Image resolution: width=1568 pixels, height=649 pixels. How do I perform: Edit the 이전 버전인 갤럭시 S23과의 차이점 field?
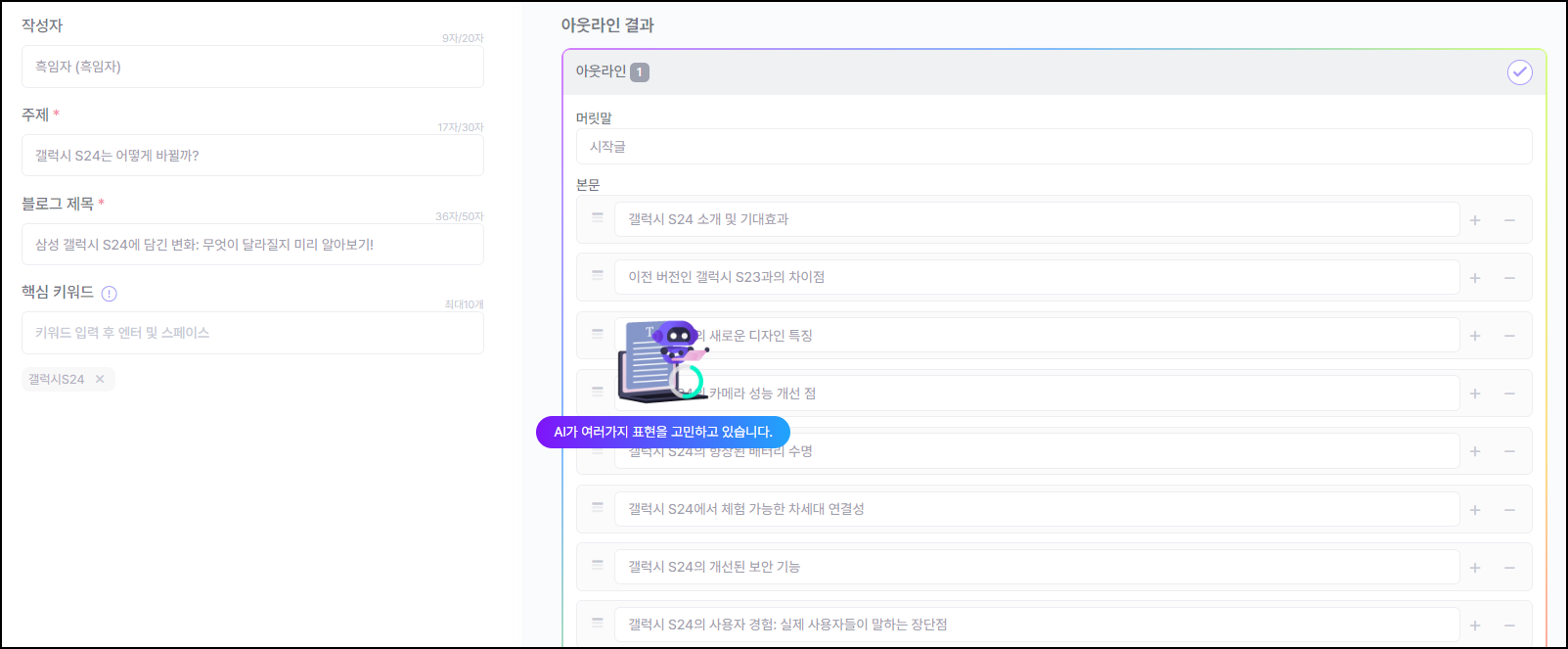[1037, 277]
